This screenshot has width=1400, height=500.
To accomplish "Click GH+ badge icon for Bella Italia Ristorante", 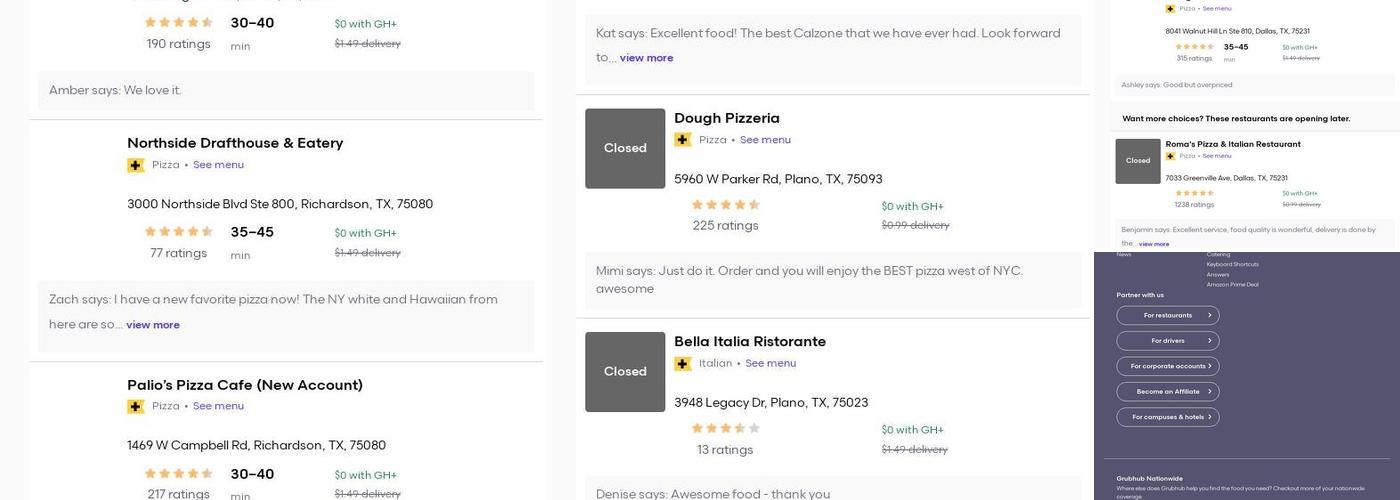I will coord(683,364).
